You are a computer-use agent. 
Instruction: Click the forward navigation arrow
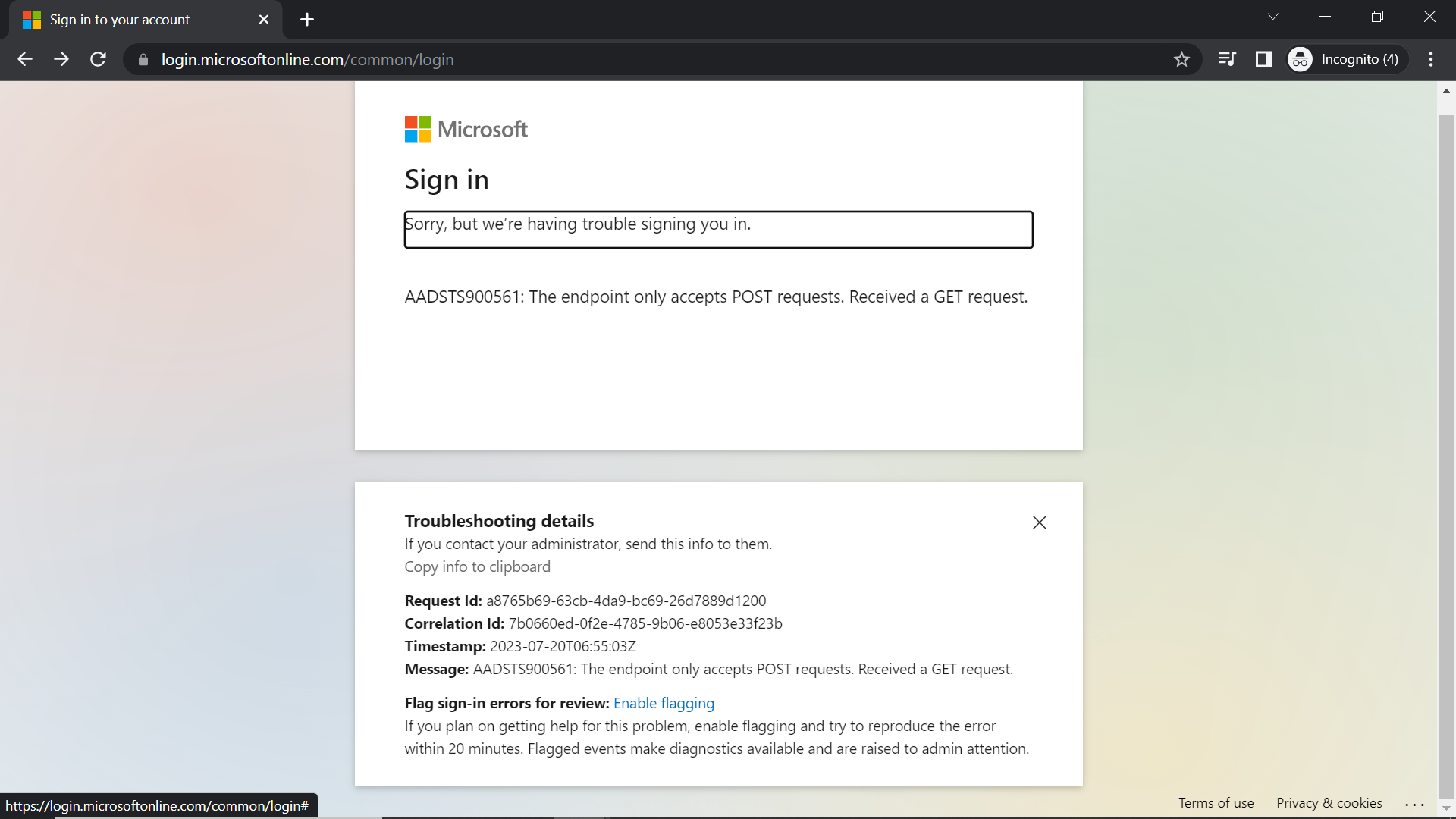point(61,59)
